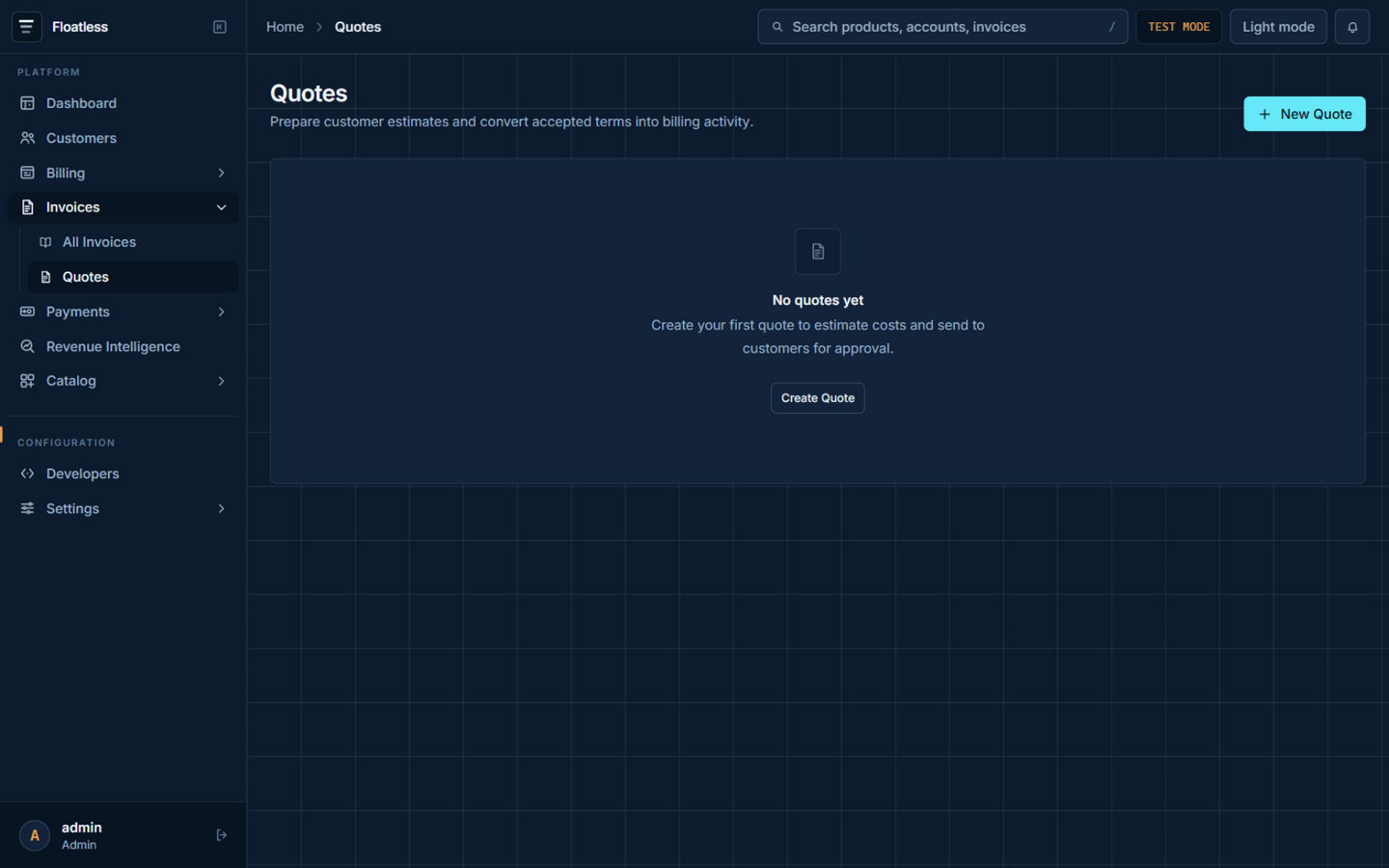
Task: Click the No quotes yet heading
Action: coord(818,300)
